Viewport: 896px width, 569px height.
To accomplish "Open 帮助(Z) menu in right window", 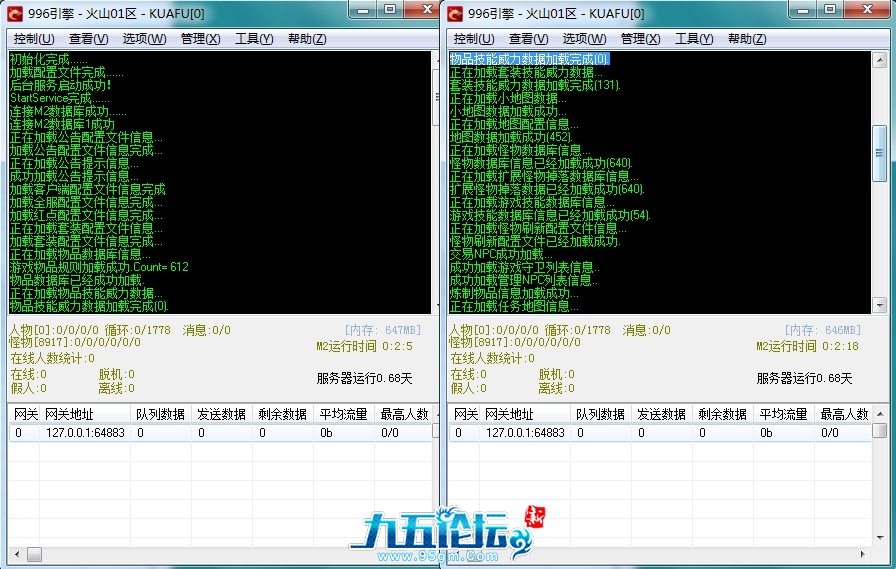I will (x=747, y=39).
